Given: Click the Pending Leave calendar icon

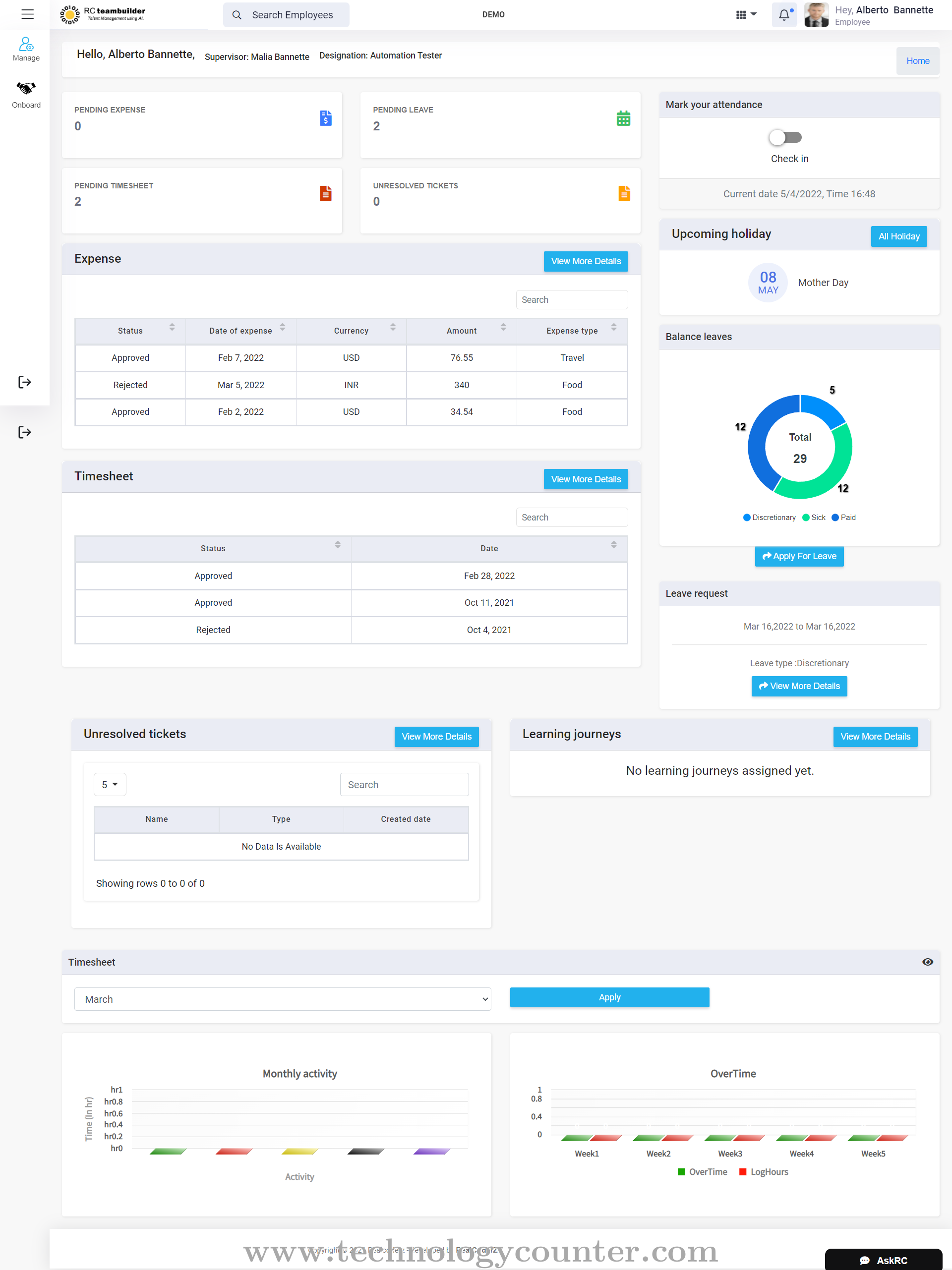Looking at the screenshot, I should [x=624, y=118].
